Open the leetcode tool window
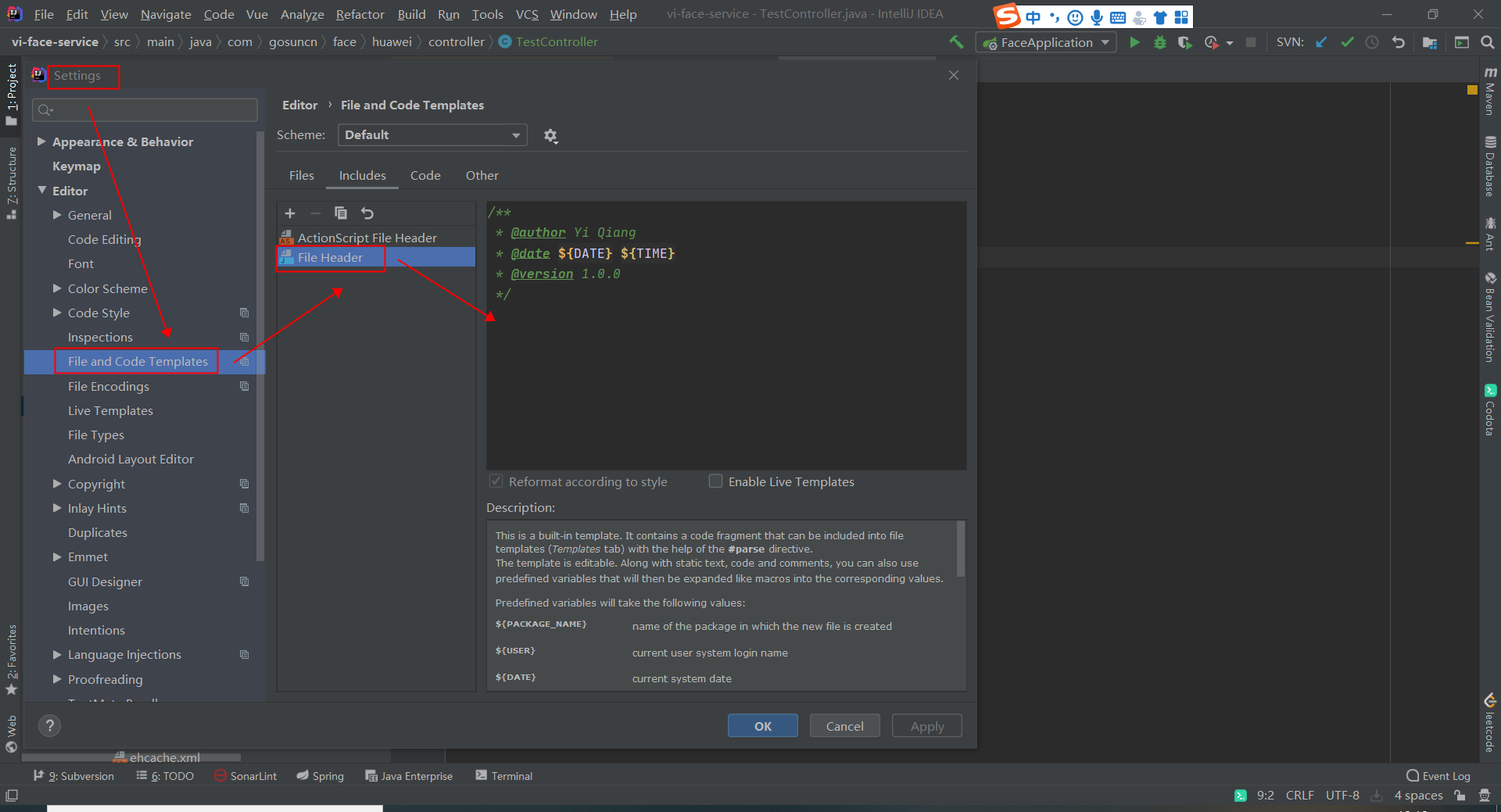This screenshot has height=812, width=1501. click(1490, 723)
